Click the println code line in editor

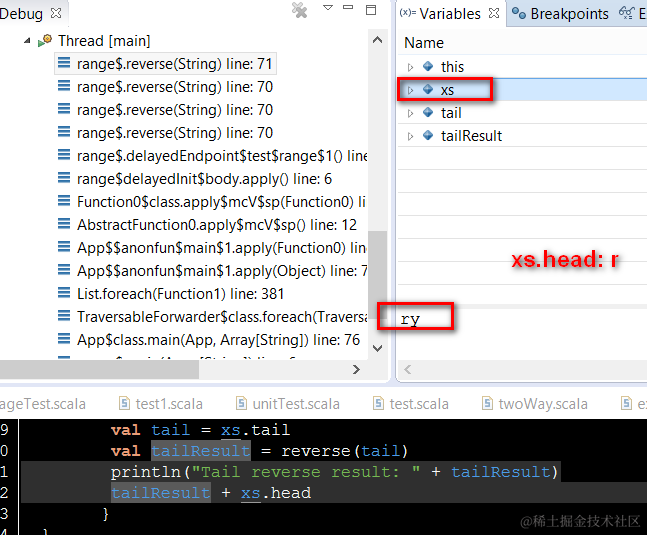[334, 472]
